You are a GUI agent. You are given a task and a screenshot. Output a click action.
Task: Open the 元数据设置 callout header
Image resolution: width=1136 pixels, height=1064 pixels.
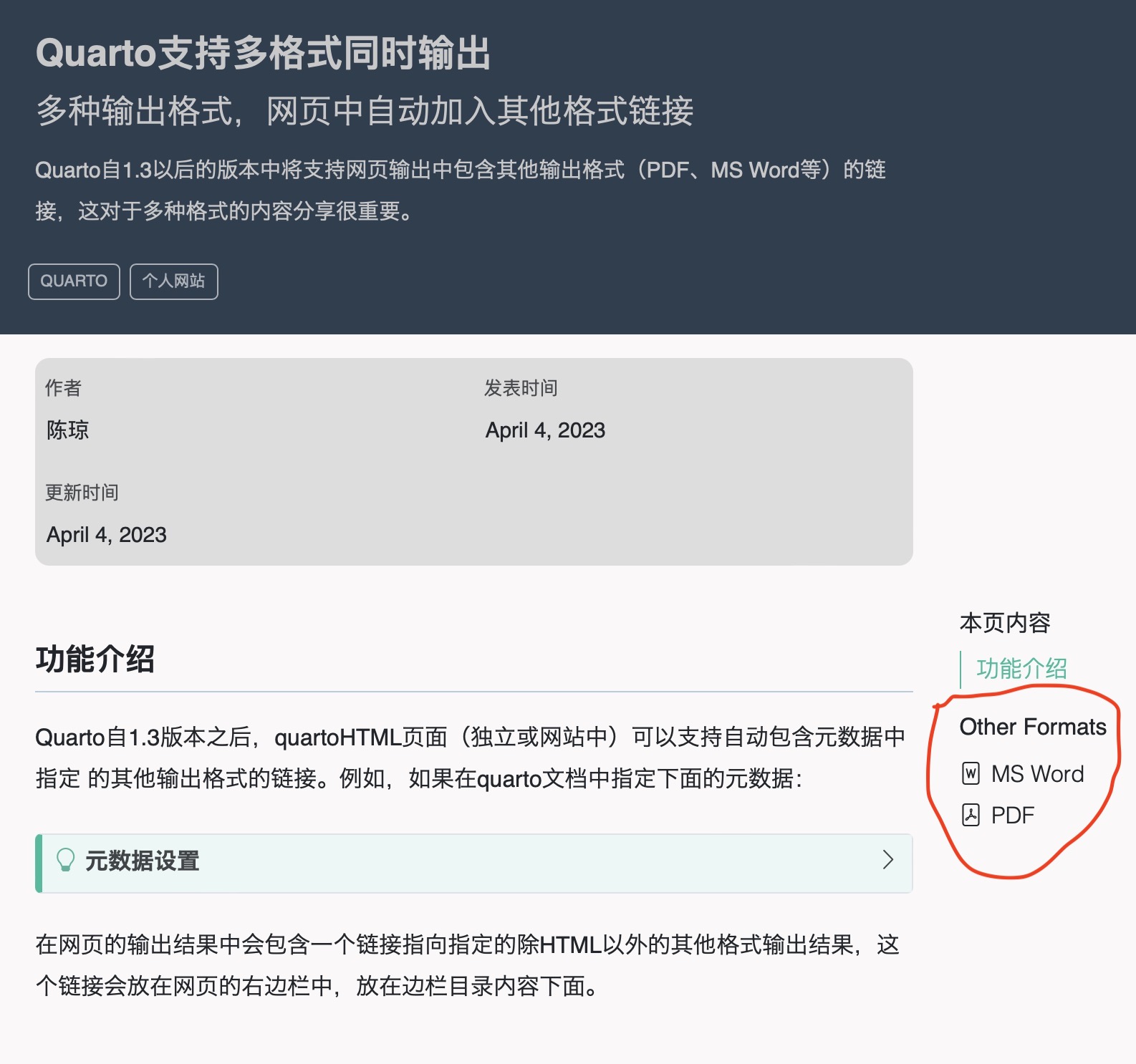pyautogui.click(x=474, y=863)
